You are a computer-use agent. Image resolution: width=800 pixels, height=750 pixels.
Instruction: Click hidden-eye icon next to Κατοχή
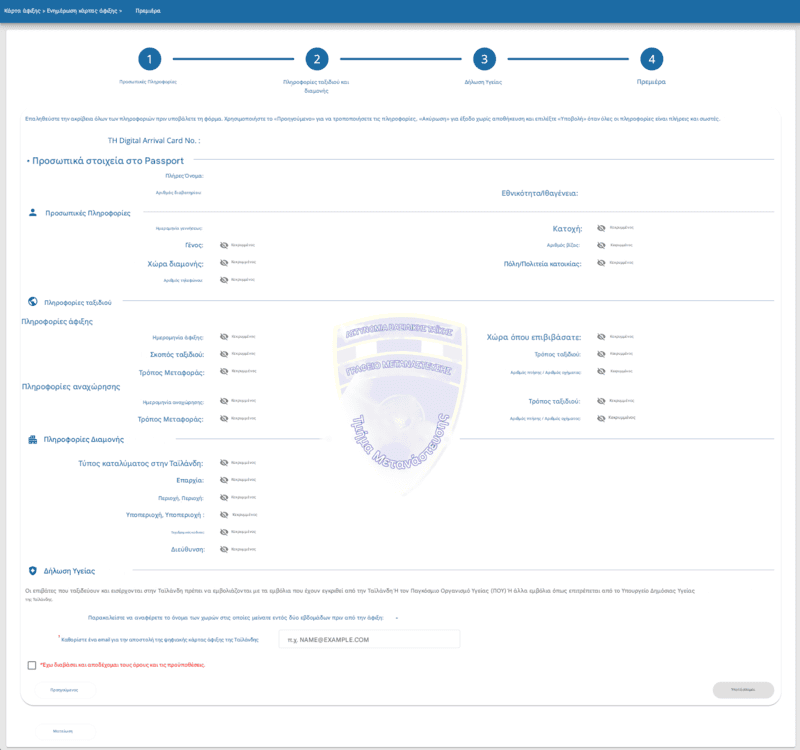(x=601, y=228)
